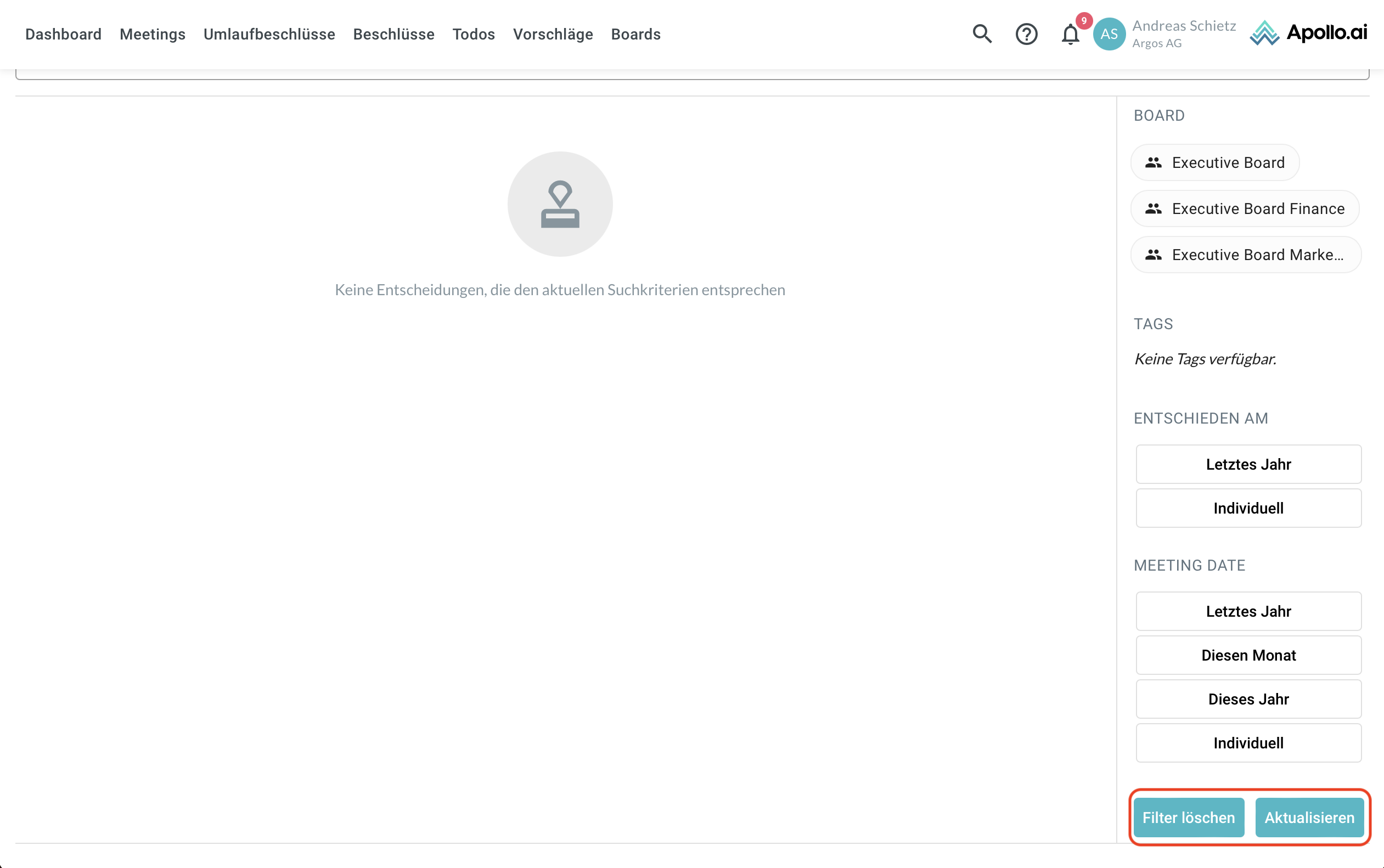
Task: Select Dieses Jahr meeting date filter
Action: pos(1248,698)
